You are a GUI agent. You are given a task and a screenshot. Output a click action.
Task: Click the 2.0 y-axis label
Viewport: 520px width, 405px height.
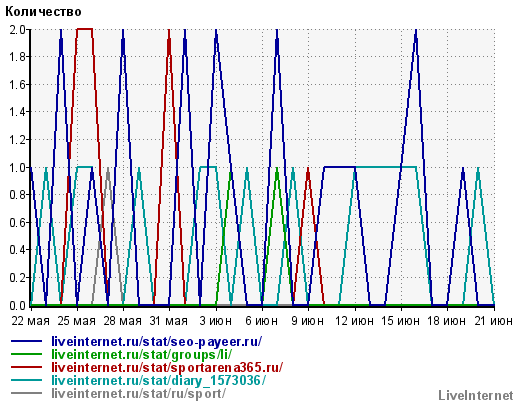point(17,30)
